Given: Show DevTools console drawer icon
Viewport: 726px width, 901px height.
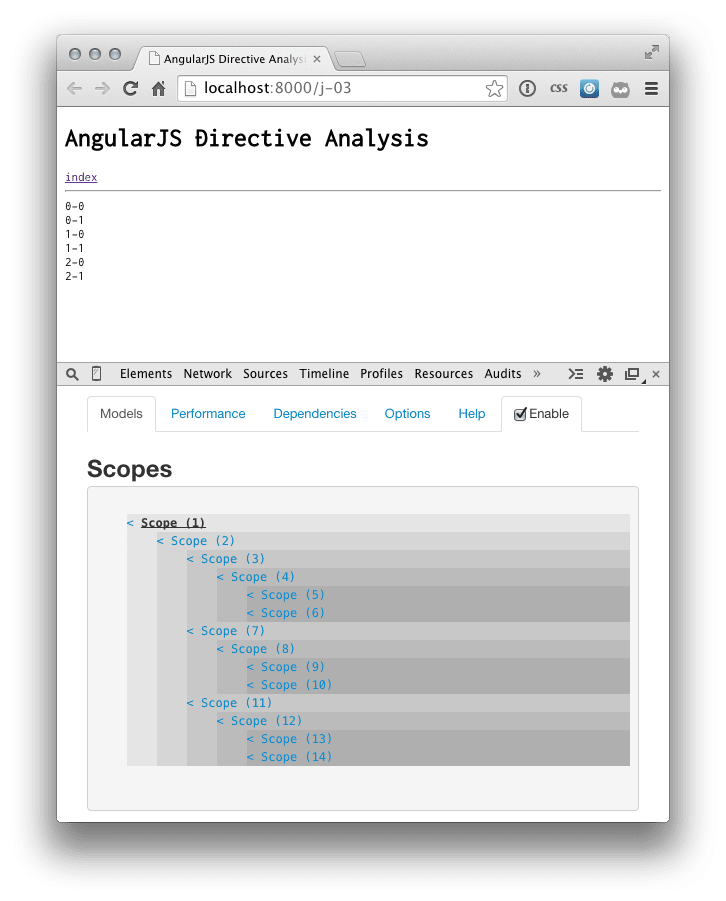Looking at the screenshot, I should pyautogui.click(x=575, y=374).
